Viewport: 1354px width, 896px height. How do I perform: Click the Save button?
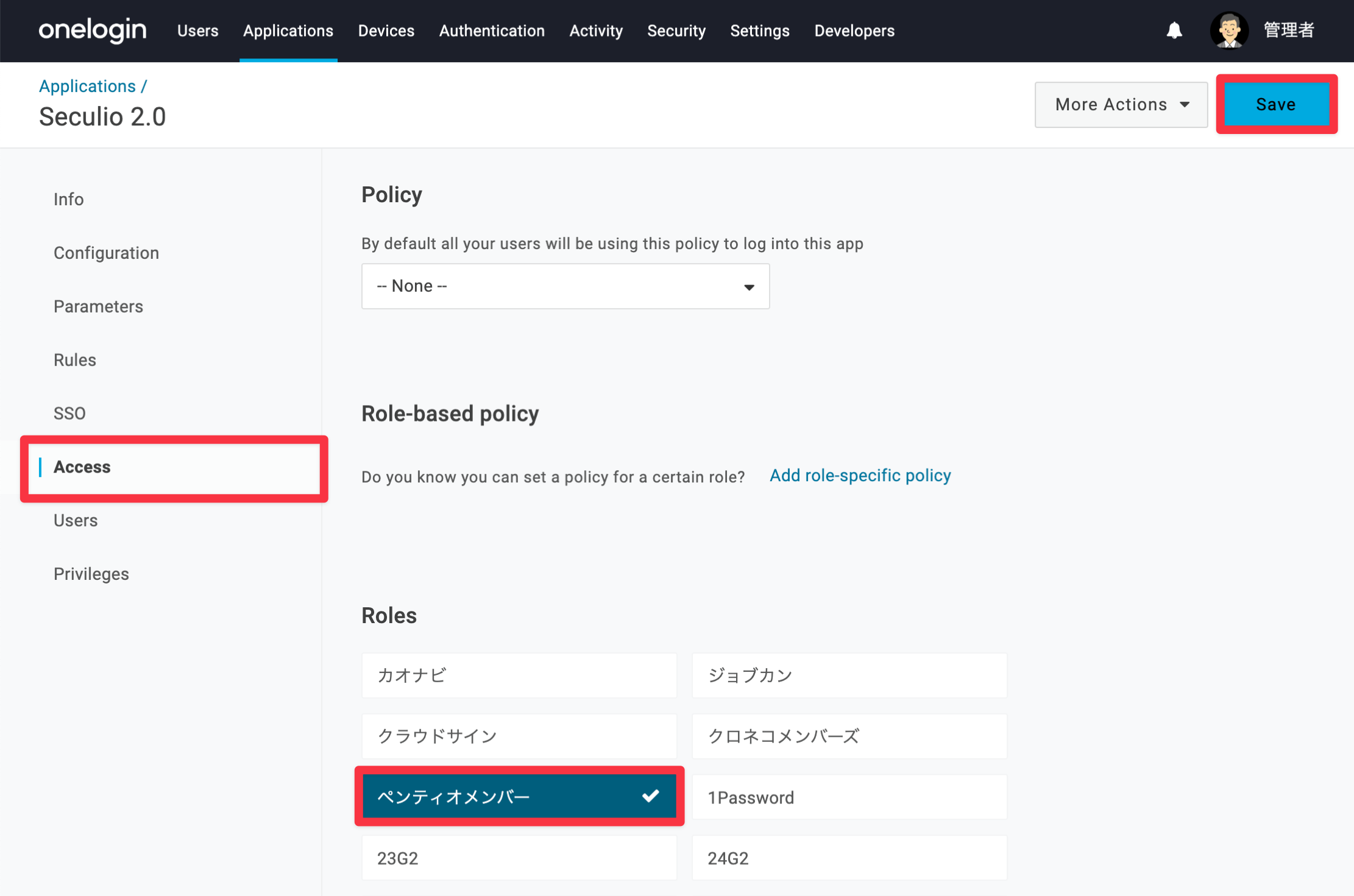click(x=1276, y=104)
